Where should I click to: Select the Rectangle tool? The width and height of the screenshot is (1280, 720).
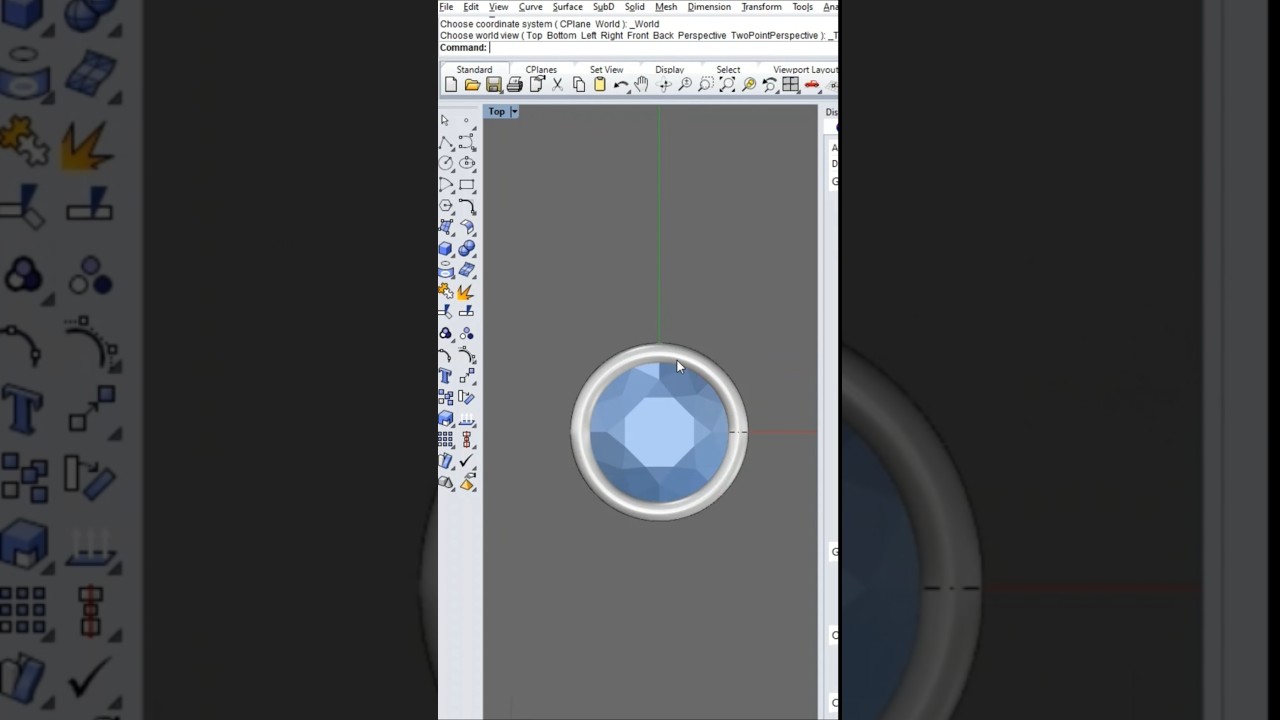coord(467,185)
